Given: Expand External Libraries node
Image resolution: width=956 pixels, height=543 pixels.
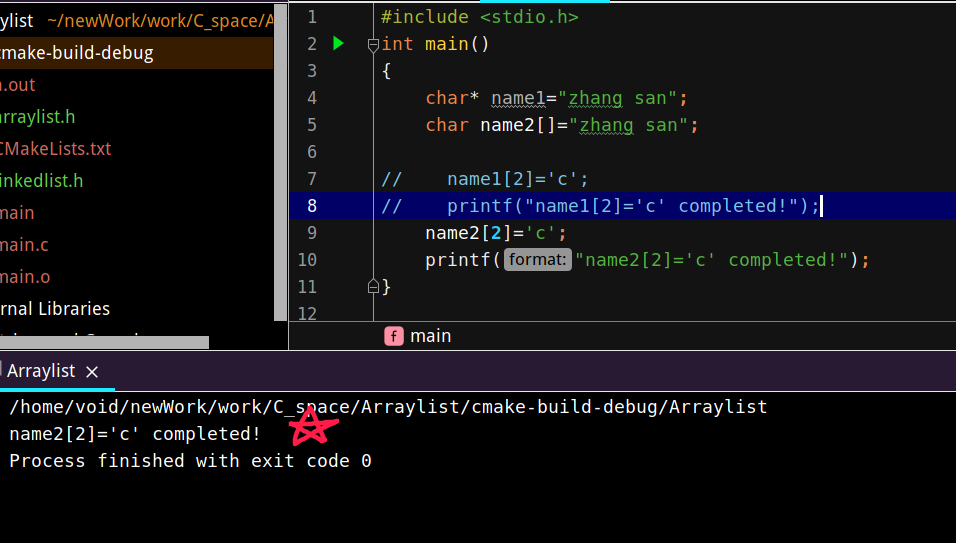Looking at the screenshot, I should click(x=55, y=309).
